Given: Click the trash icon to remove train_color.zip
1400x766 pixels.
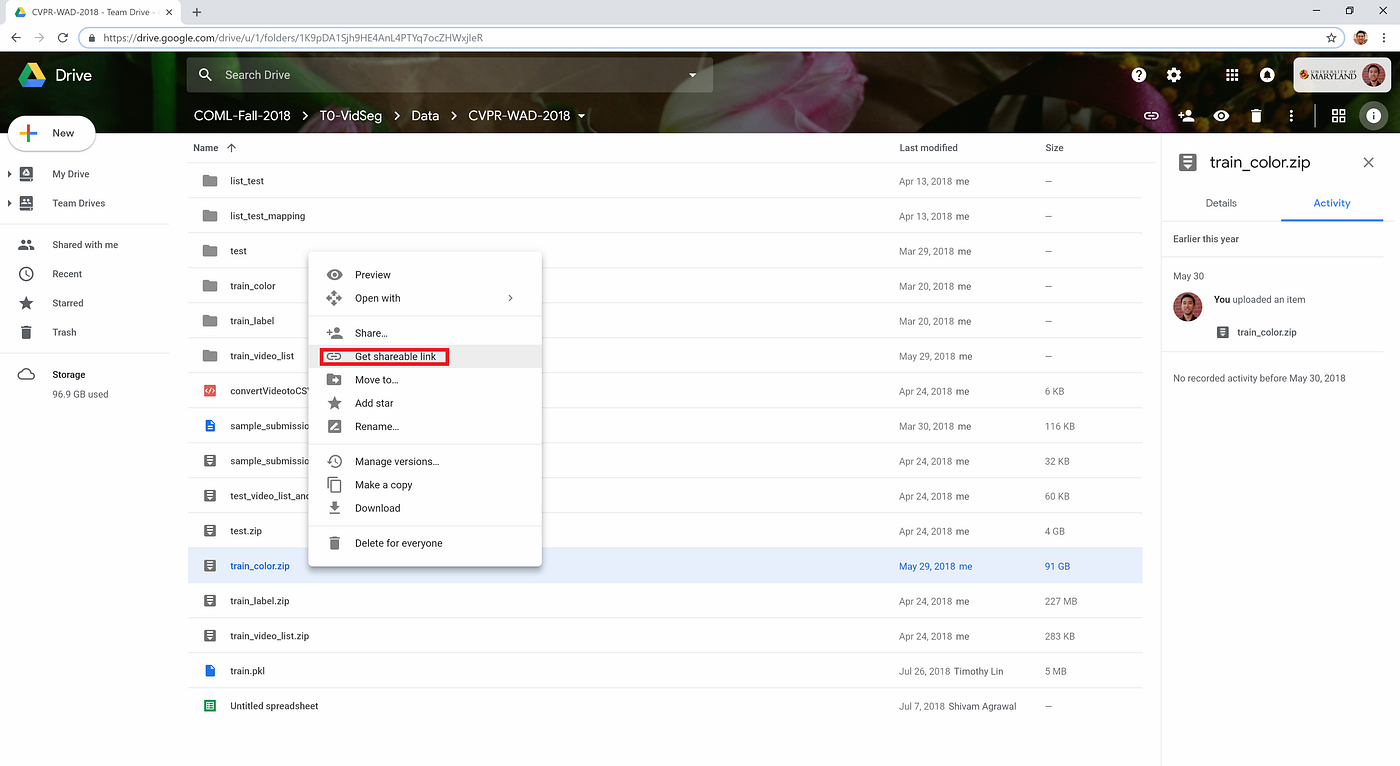Looking at the screenshot, I should click(x=1256, y=115).
